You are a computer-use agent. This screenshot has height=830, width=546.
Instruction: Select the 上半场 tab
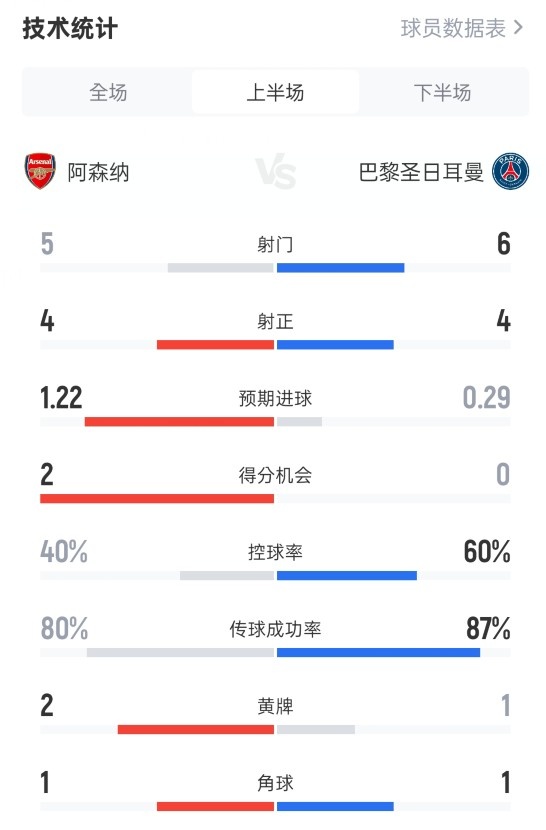coord(275,92)
